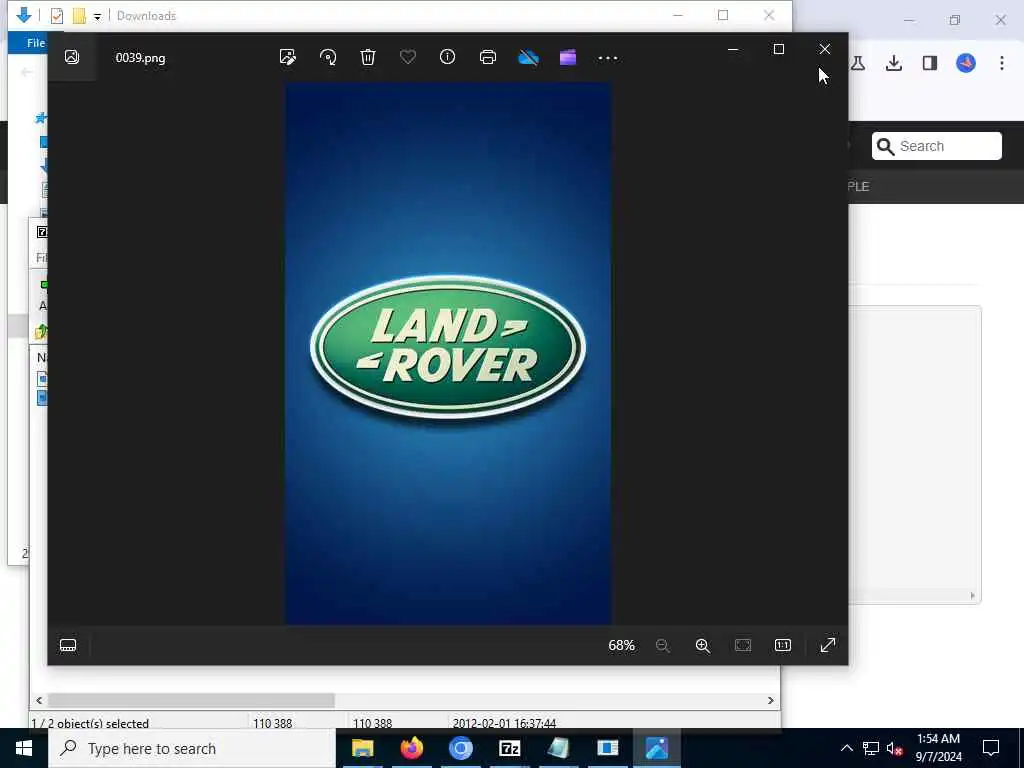Click Chrome Labs flask icon
Viewport: 1024px width, 768px height.
tap(858, 63)
